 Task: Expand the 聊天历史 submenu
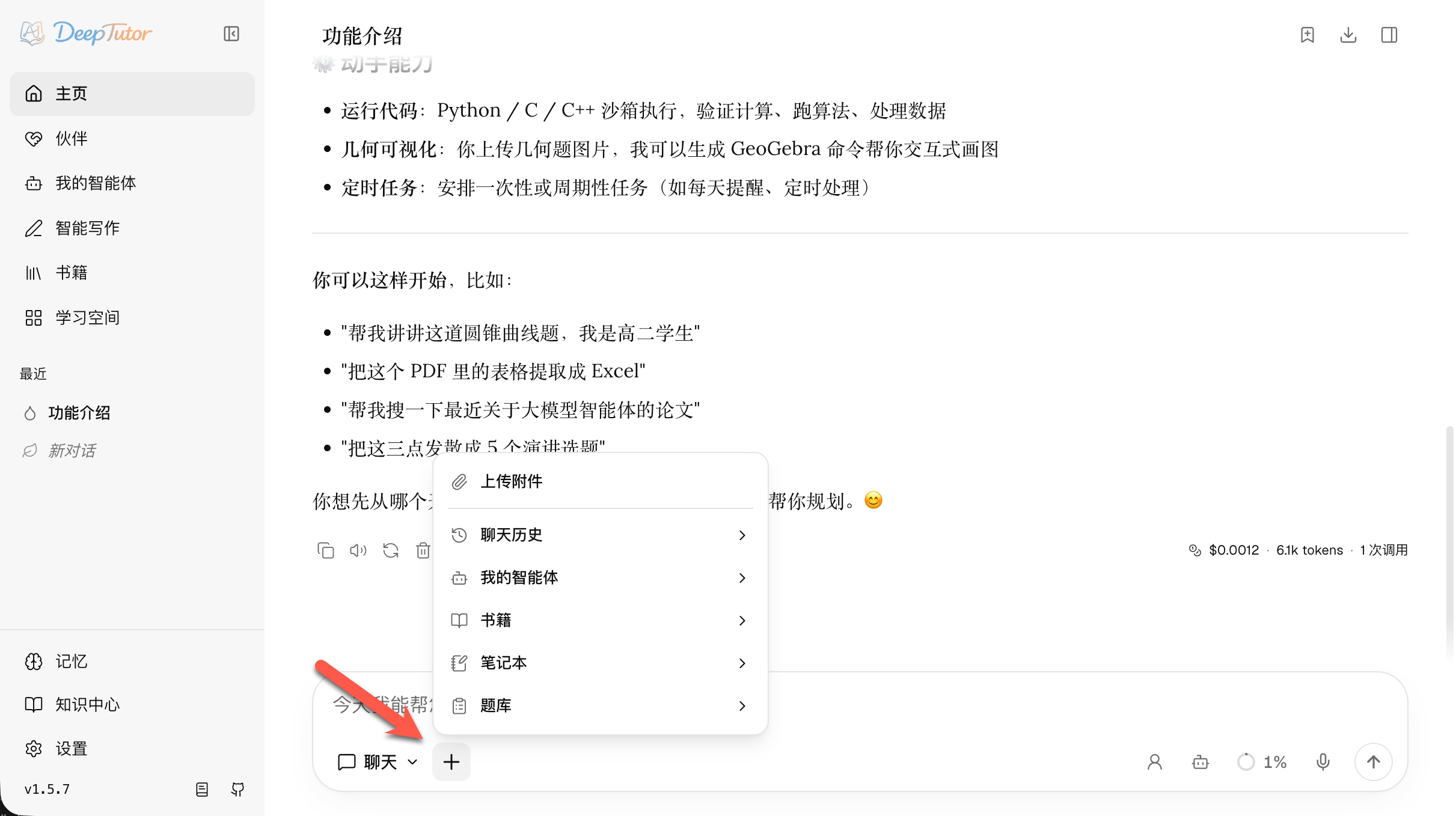(600, 535)
